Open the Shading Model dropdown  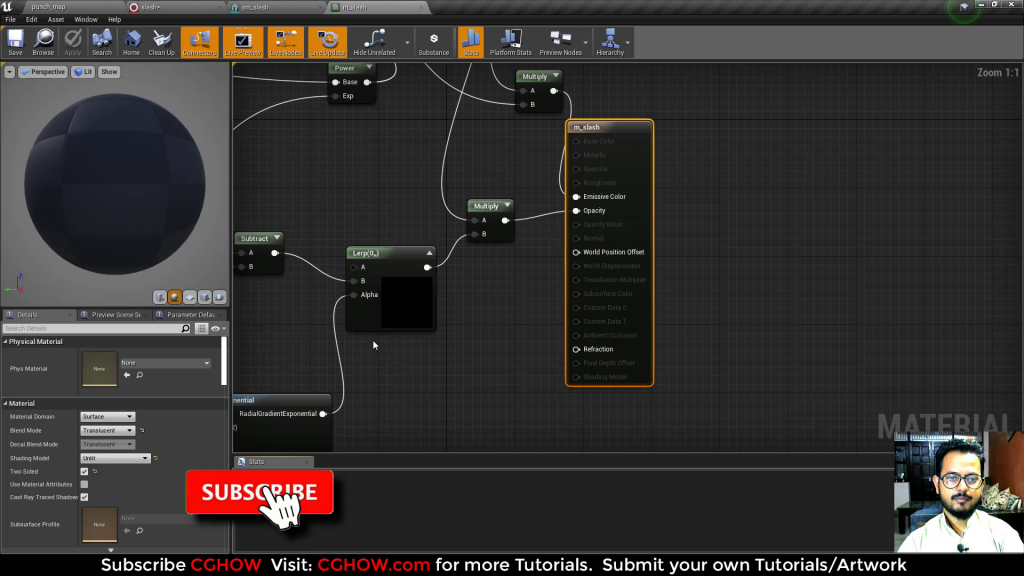click(x=113, y=458)
